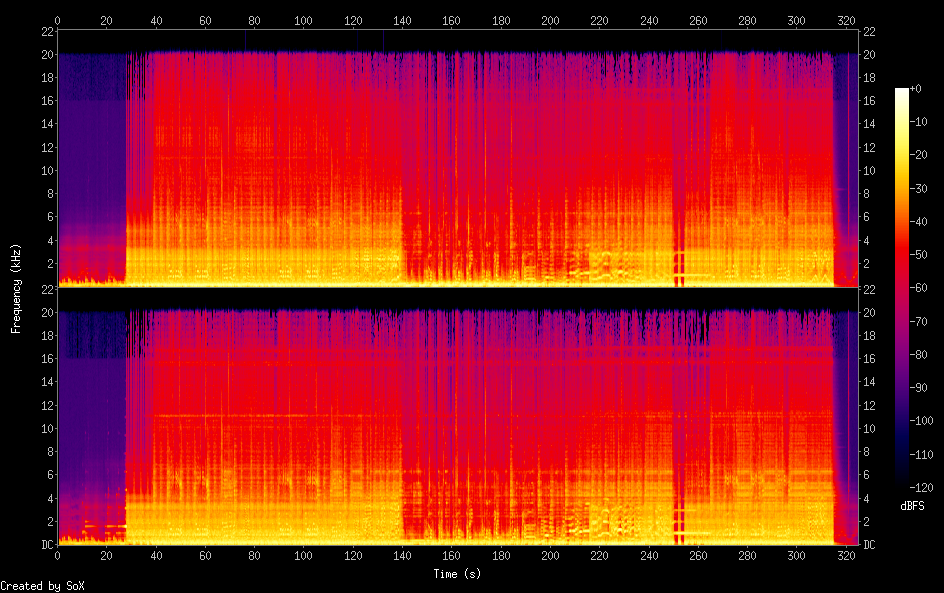Click the '-90' color scale label
The width and height of the screenshot is (944, 593).
pyautogui.click(x=919, y=388)
